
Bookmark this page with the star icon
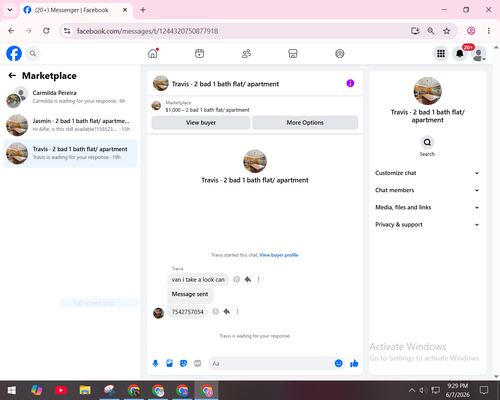point(447,31)
